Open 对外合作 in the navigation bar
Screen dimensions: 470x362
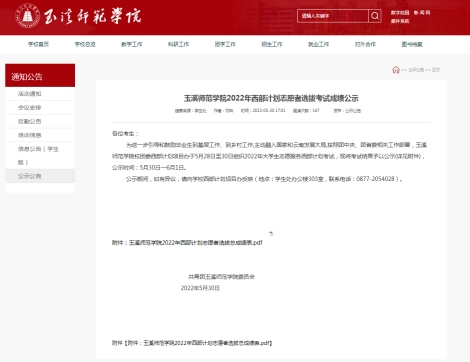coord(365,44)
